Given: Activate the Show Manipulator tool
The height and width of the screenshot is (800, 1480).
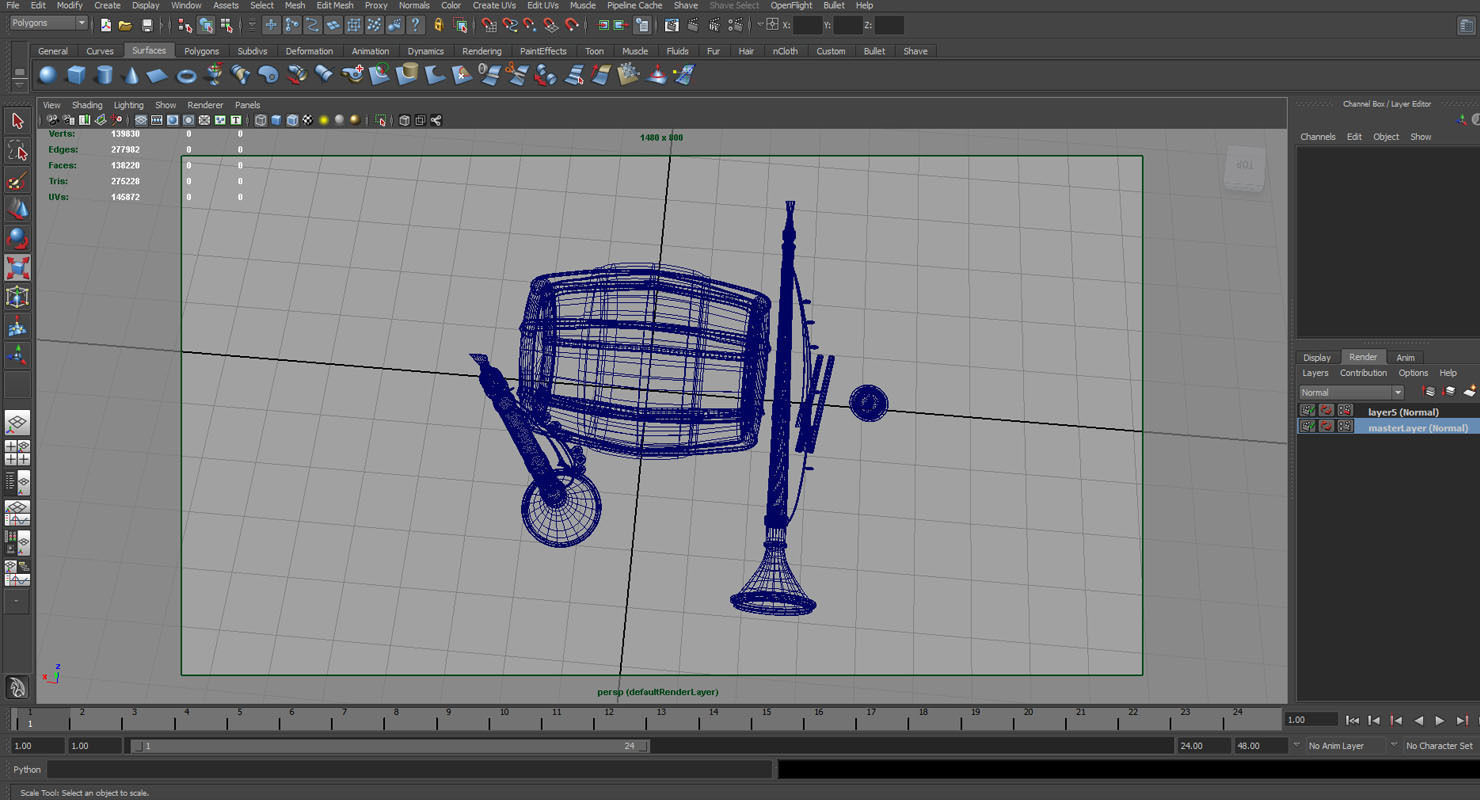Looking at the screenshot, I should pos(17,356).
